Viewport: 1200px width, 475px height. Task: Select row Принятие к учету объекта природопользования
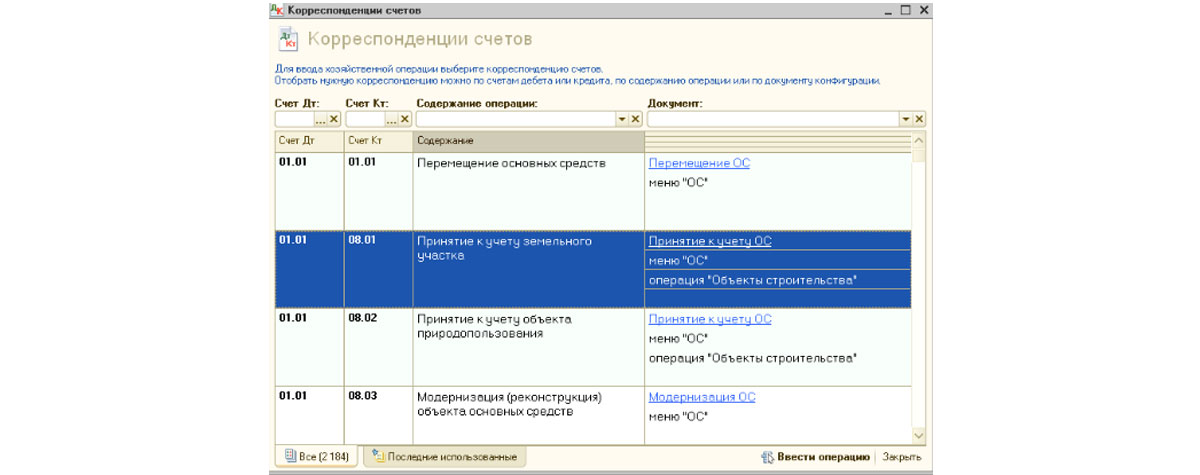[593, 347]
